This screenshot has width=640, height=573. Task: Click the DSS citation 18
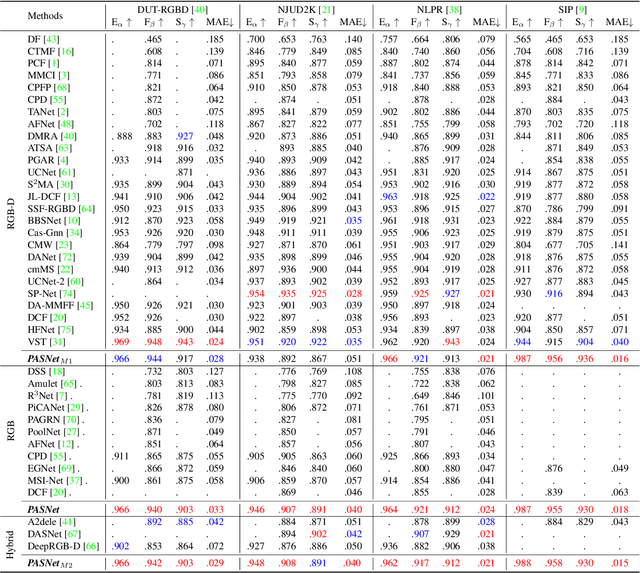(58, 371)
